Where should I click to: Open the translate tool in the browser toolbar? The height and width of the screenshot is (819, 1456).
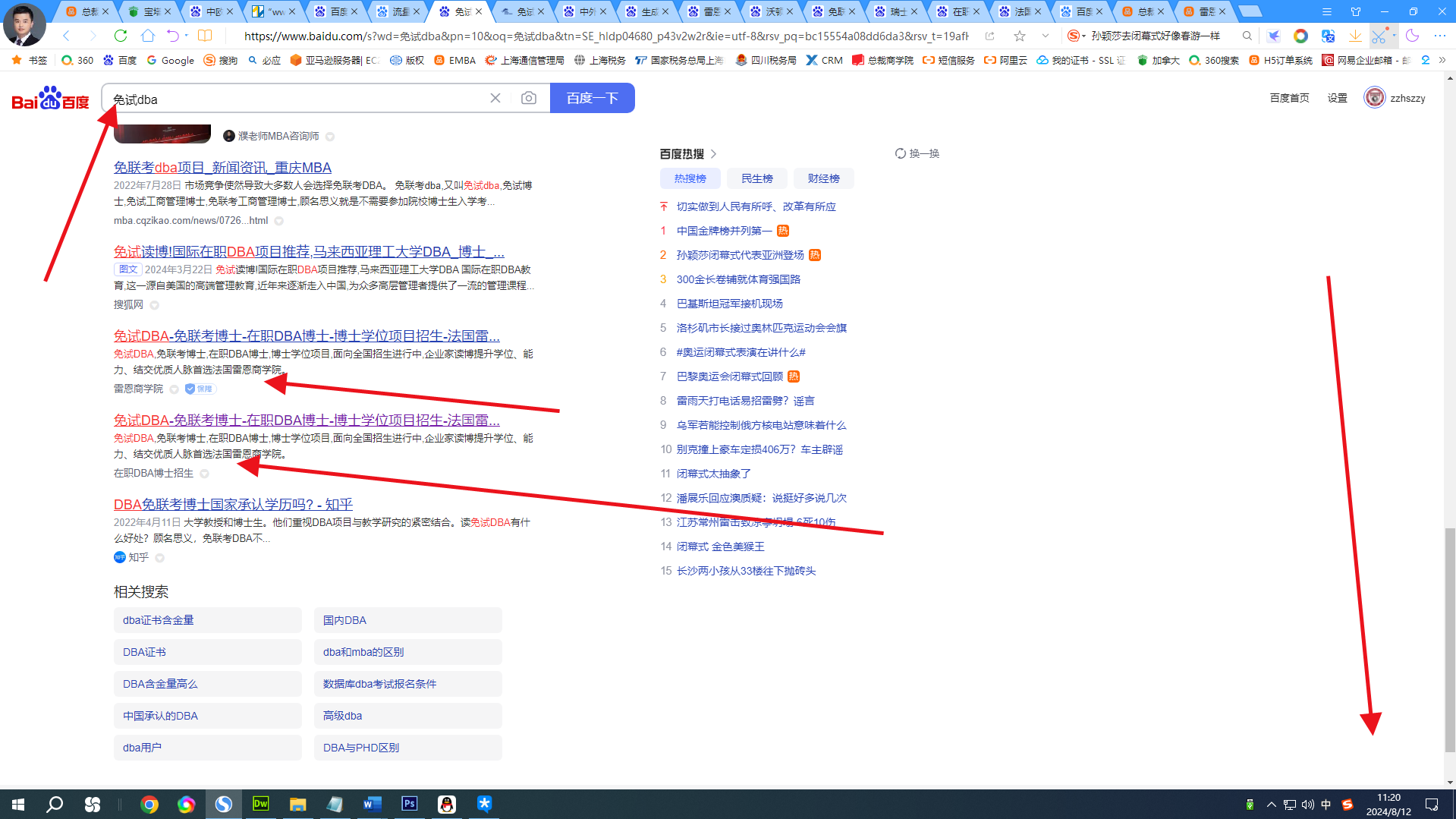pos(1328,36)
